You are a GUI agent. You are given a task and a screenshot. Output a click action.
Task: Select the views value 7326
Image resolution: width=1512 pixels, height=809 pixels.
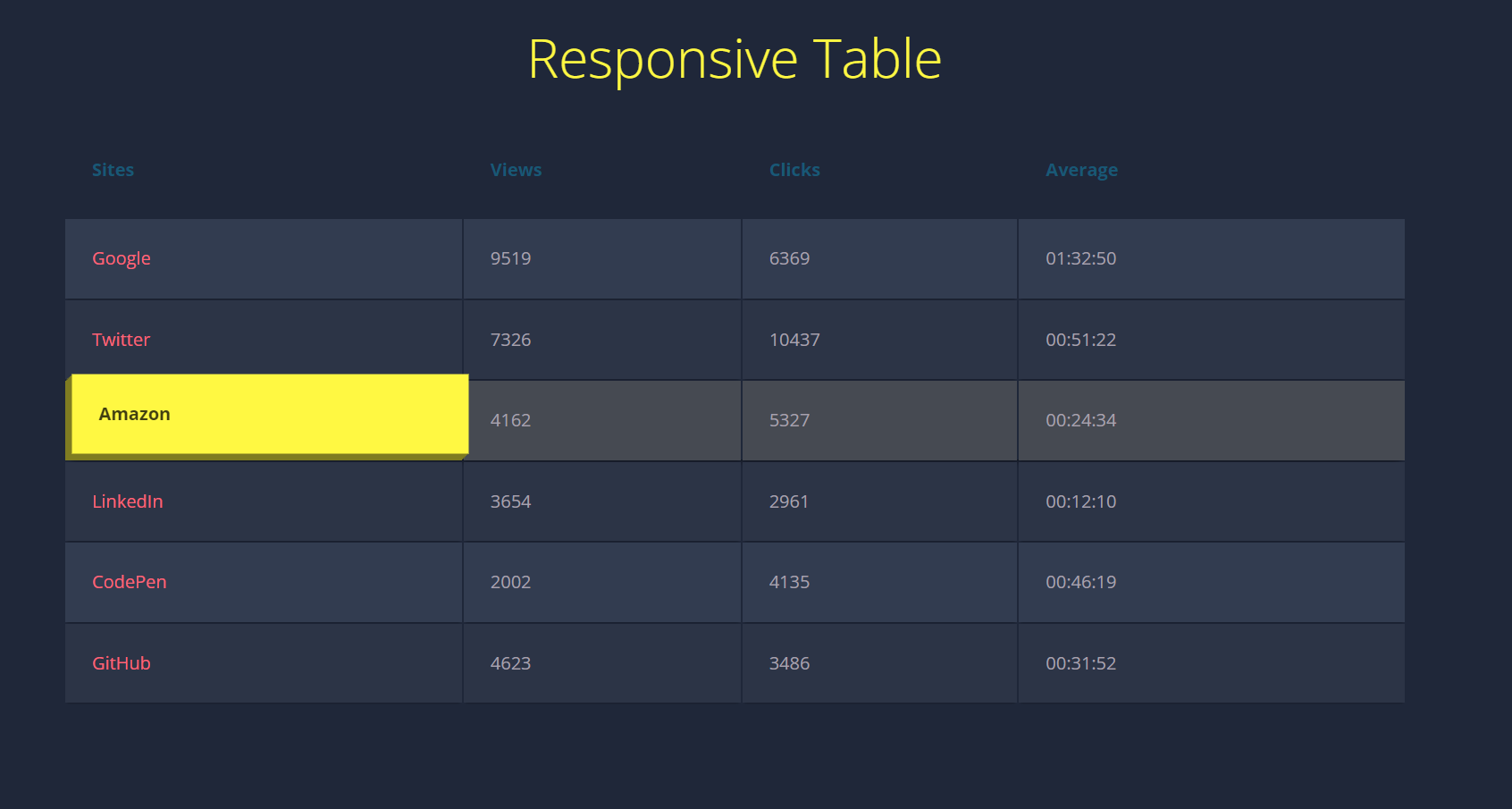pos(510,340)
